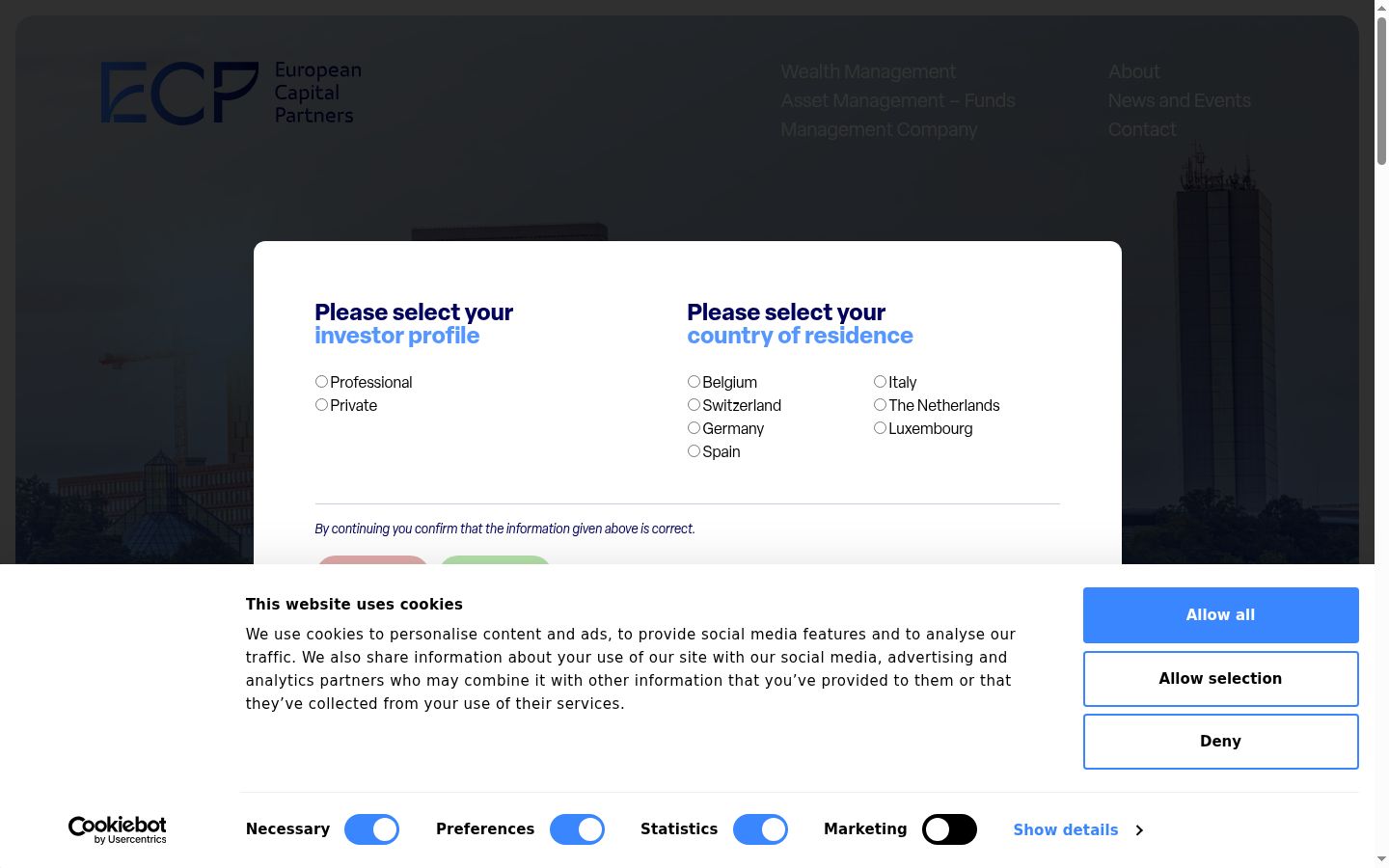Expand details via the Show details chevron
The image size is (1389, 868).
click(x=1077, y=829)
